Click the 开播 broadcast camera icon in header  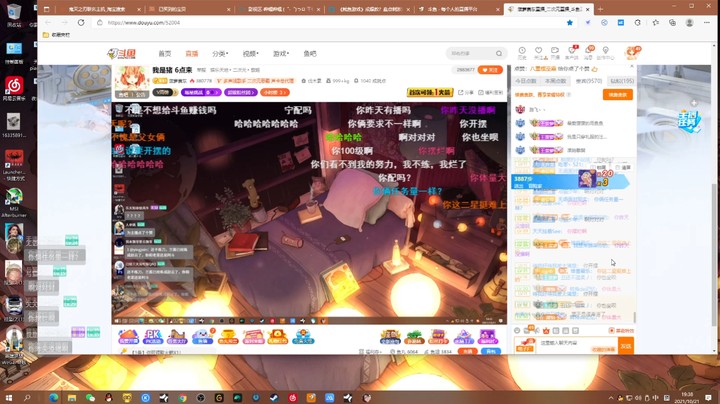tap(555, 52)
